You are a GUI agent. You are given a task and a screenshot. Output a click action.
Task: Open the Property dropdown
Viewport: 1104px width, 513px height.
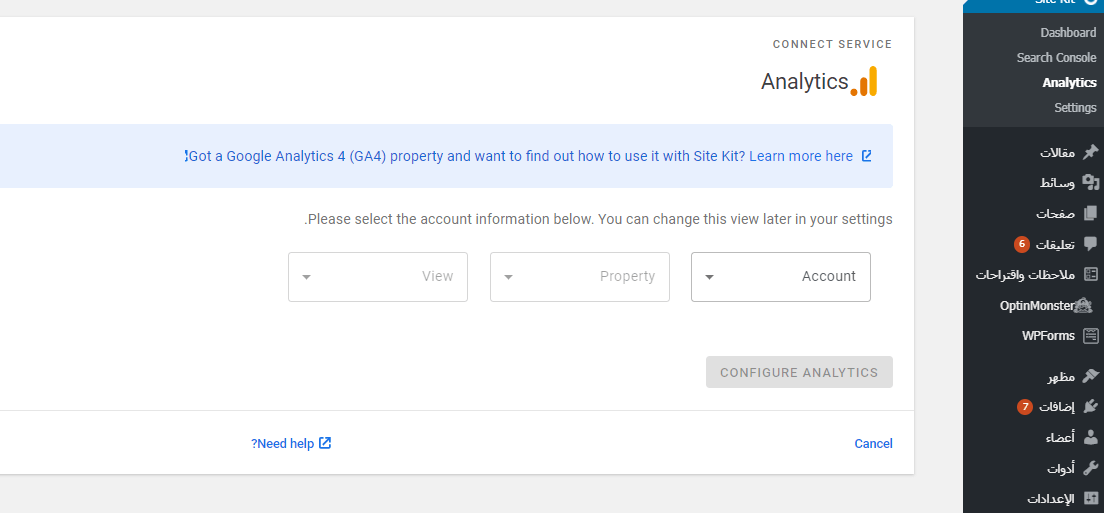point(579,277)
